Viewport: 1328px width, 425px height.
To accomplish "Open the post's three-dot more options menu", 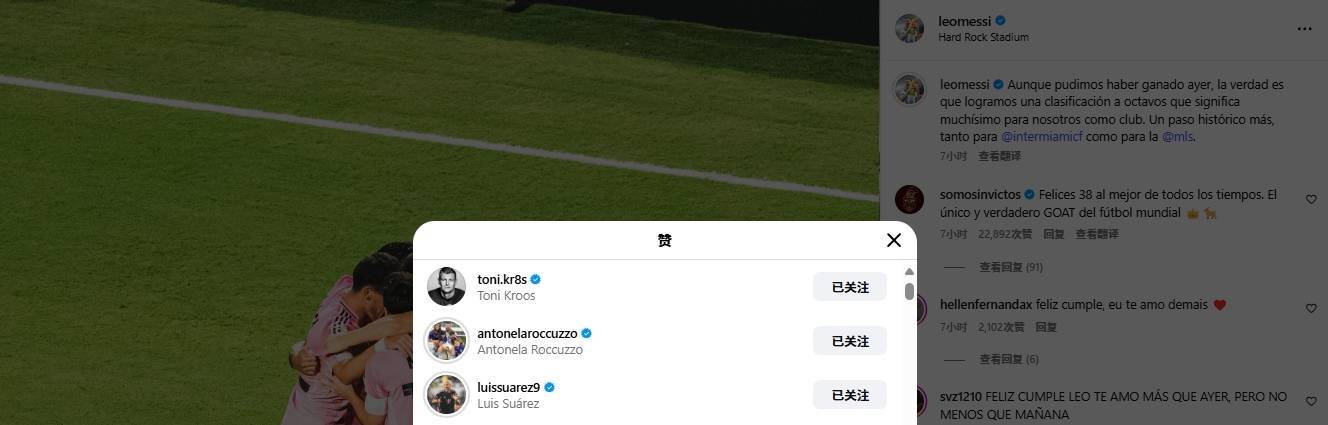I will pyautogui.click(x=1304, y=29).
